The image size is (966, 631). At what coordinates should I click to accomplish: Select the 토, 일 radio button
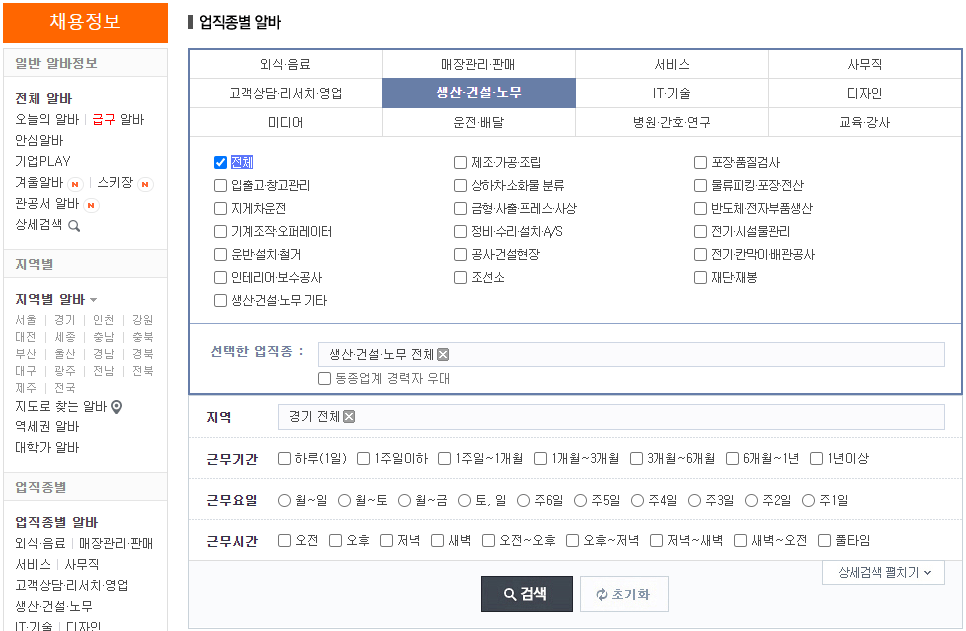[x=465, y=500]
